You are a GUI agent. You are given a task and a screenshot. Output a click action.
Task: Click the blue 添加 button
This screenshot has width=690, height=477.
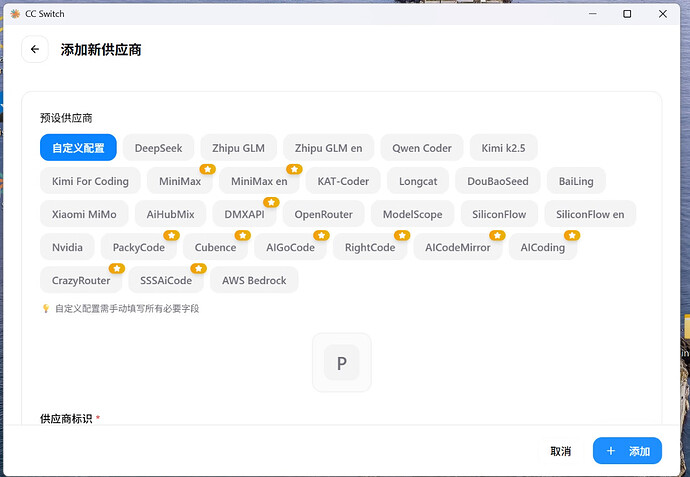pos(627,451)
